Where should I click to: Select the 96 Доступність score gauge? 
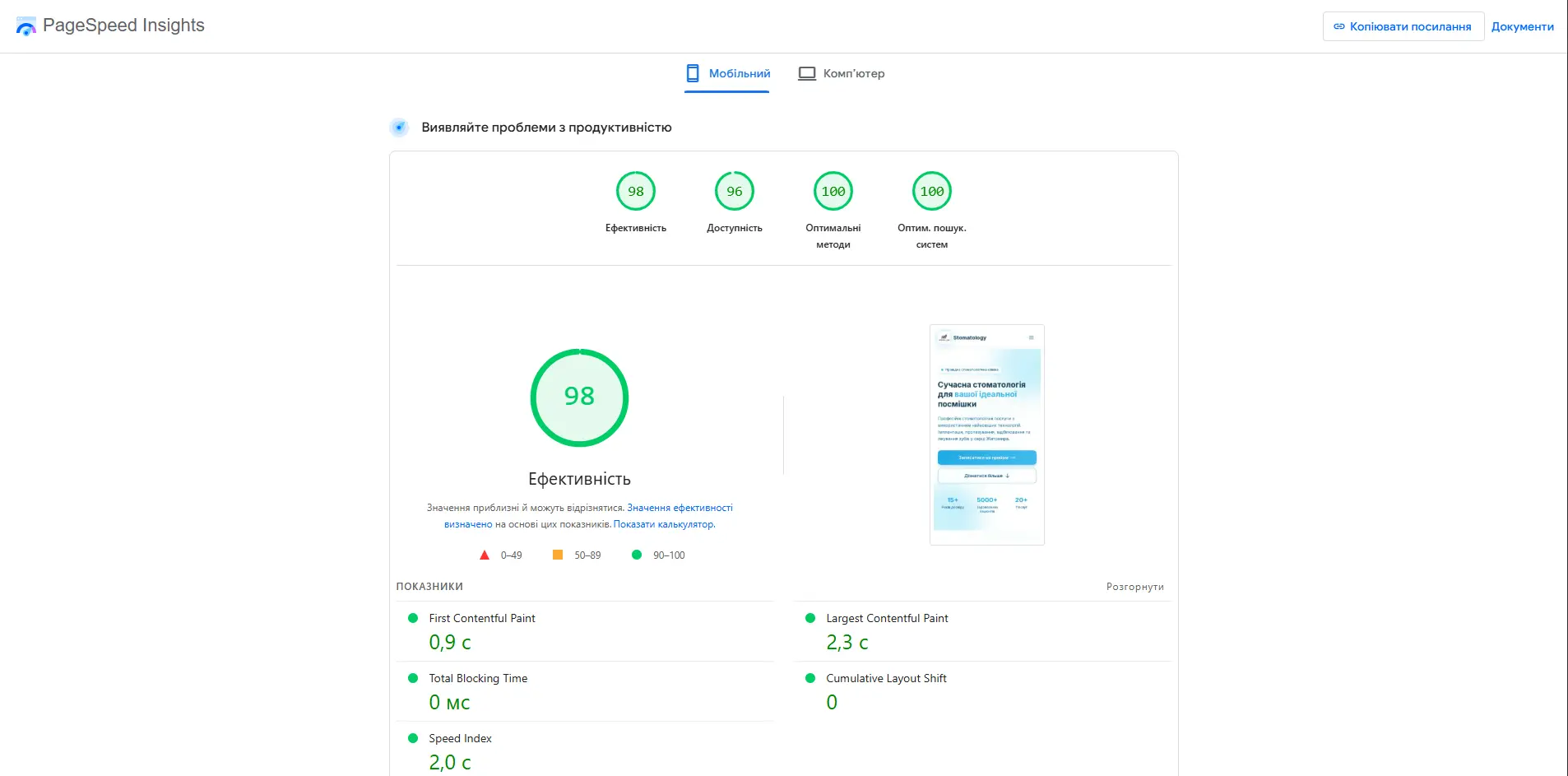point(735,190)
